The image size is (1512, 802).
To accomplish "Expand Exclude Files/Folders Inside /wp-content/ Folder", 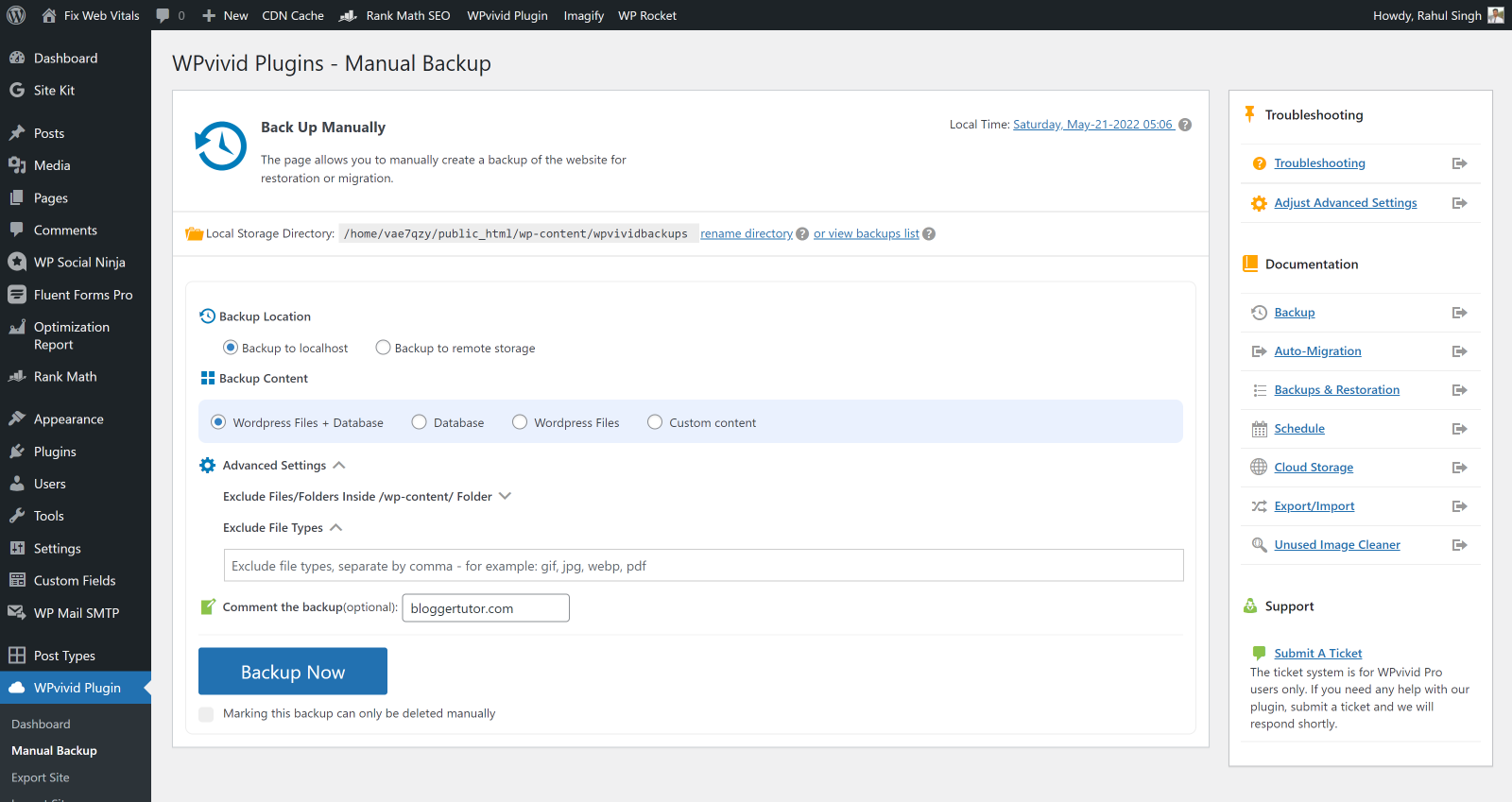I will (505, 496).
